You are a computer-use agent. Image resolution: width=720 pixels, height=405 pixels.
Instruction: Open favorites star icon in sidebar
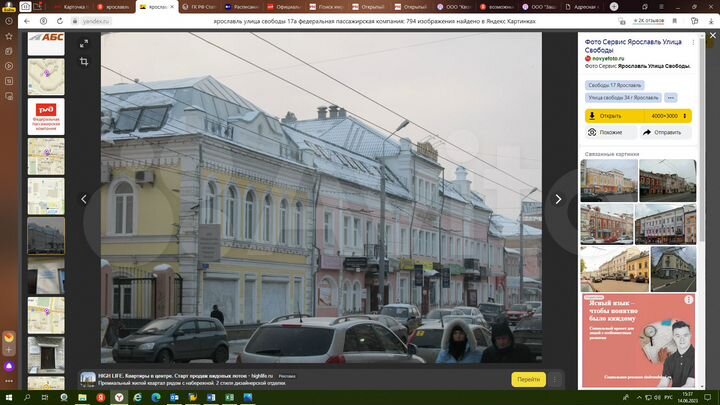click(x=9, y=36)
